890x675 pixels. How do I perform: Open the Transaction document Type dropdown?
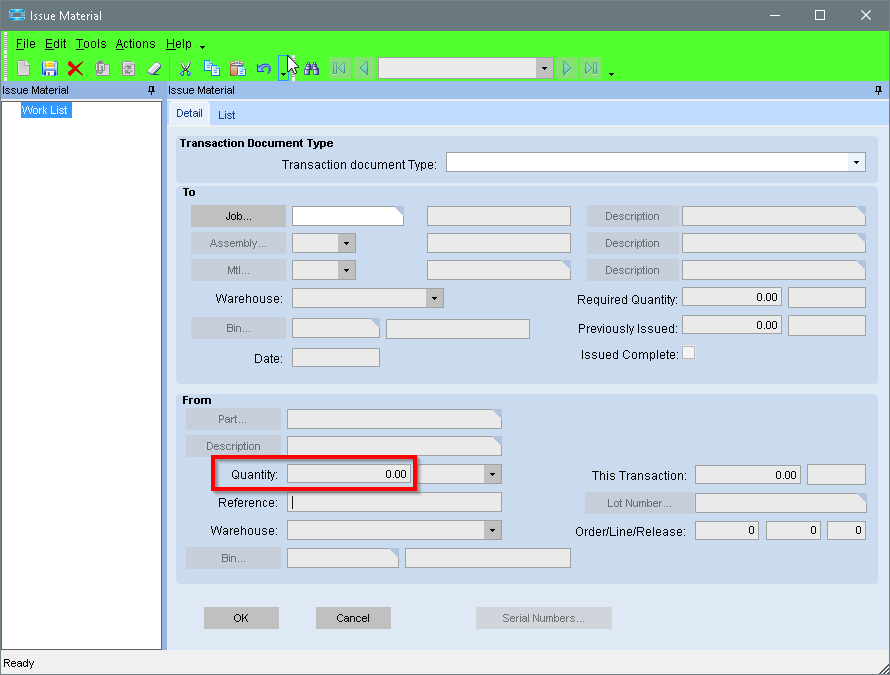857,162
